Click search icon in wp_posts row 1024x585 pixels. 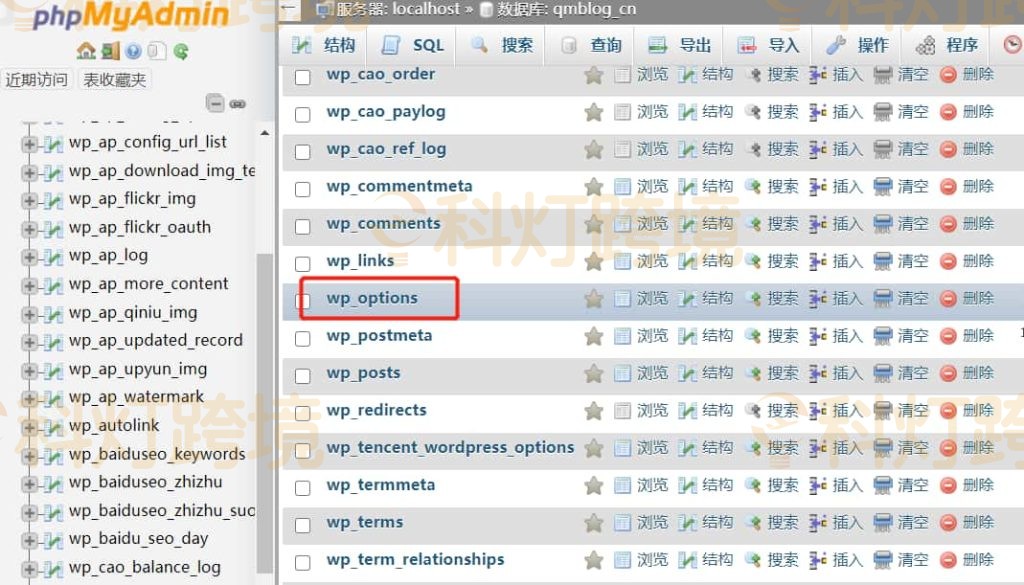click(x=752, y=373)
